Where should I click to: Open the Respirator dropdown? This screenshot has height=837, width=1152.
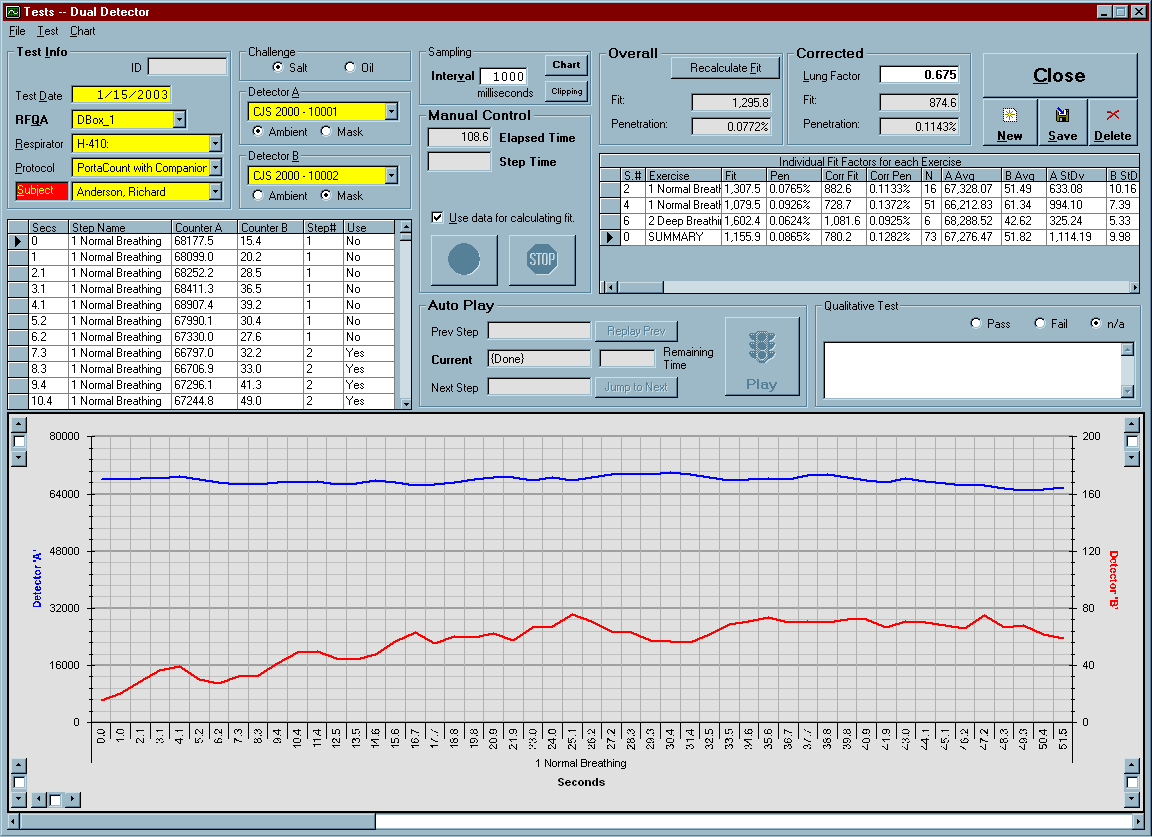215,143
